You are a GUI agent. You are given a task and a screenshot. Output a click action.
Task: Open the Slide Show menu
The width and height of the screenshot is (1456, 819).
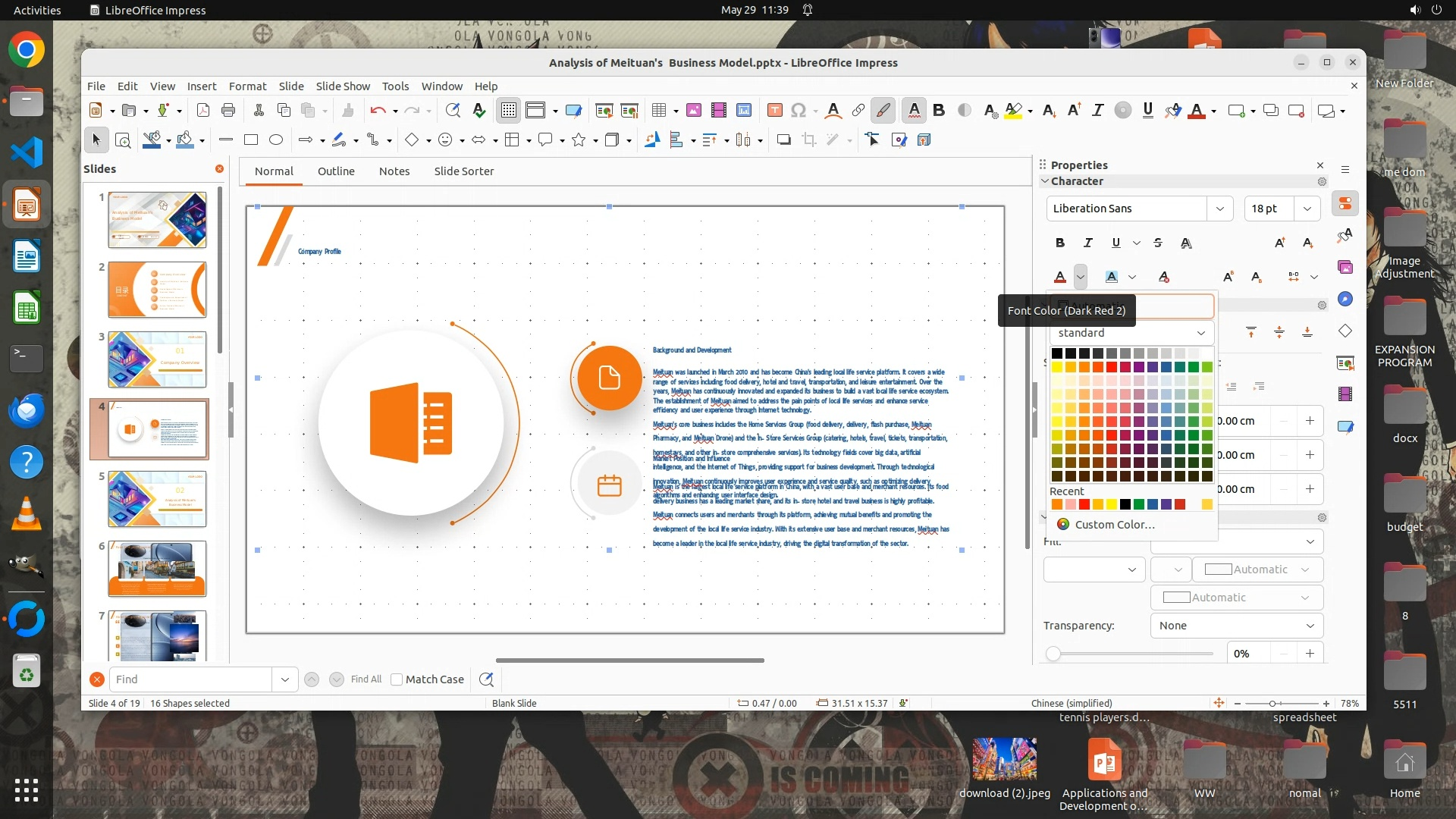[343, 86]
